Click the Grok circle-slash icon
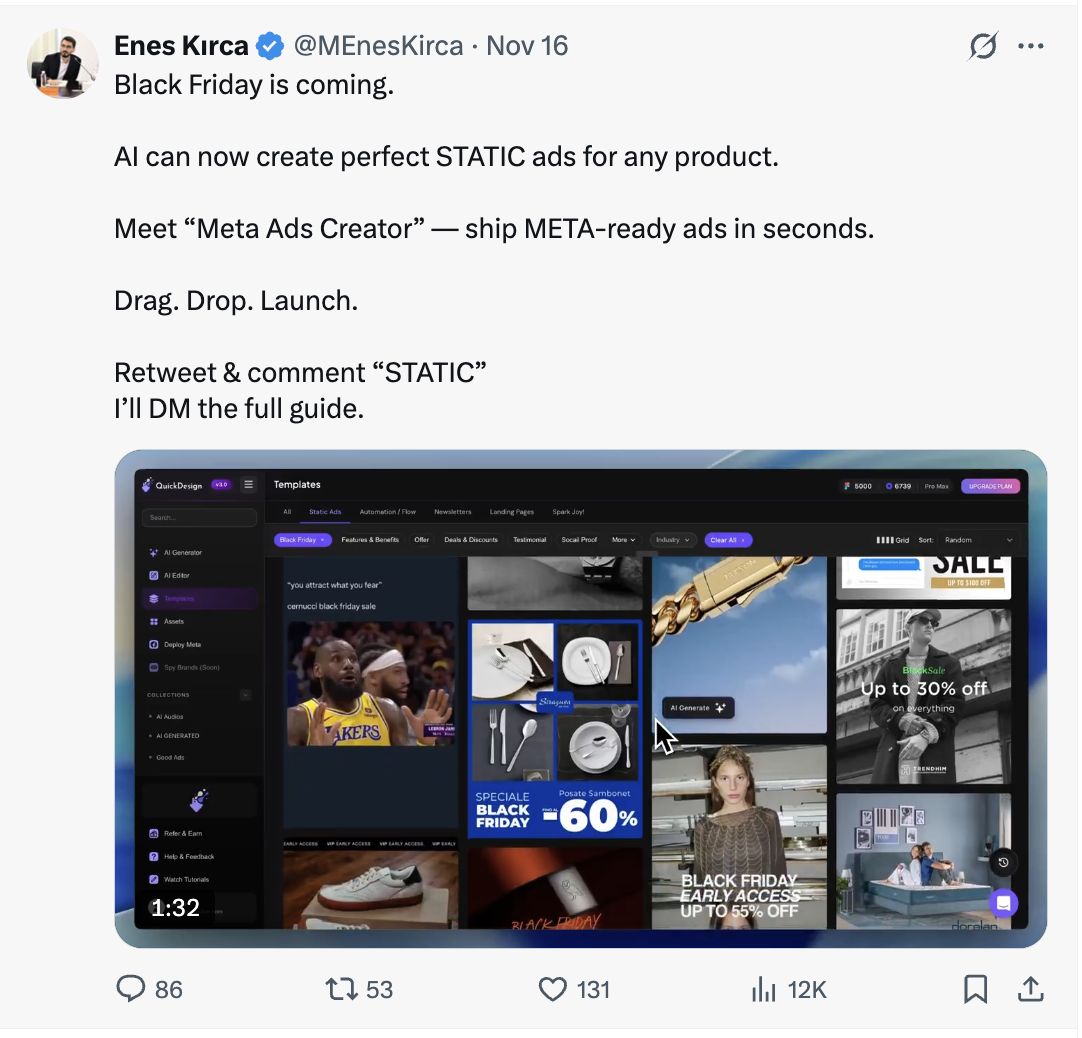Viewport: 1082px width, 1038px height. point(984,46)
